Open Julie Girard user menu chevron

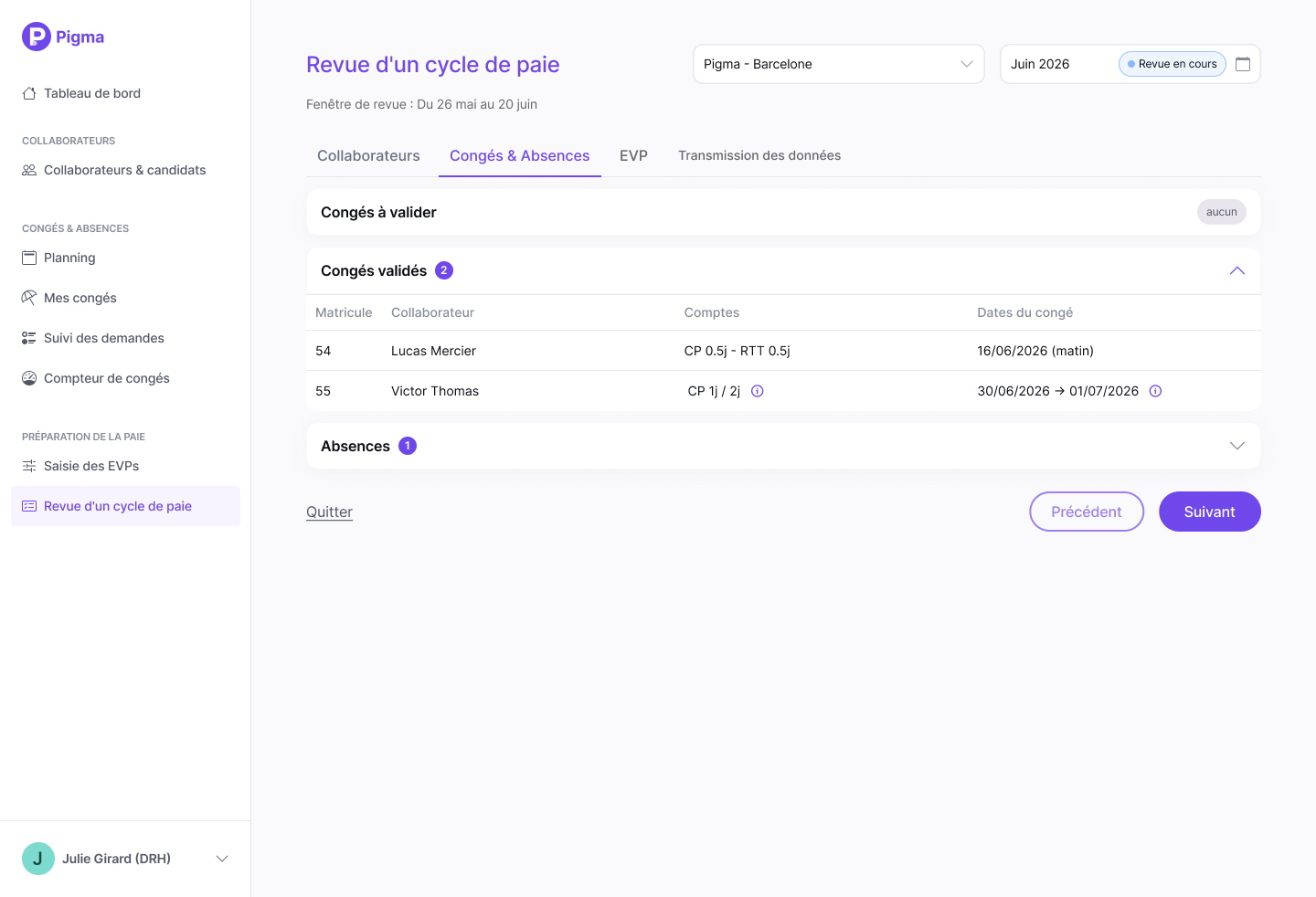click(x=222, y=859)
